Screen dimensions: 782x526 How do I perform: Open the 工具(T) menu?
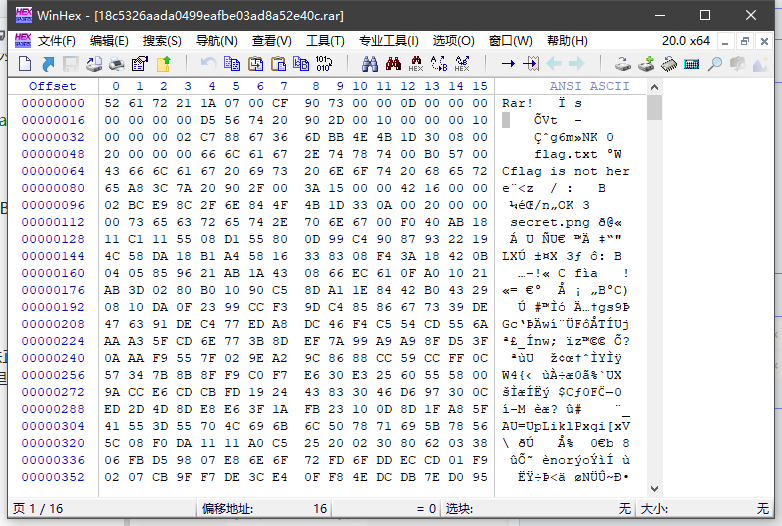[x=325, y=41]
